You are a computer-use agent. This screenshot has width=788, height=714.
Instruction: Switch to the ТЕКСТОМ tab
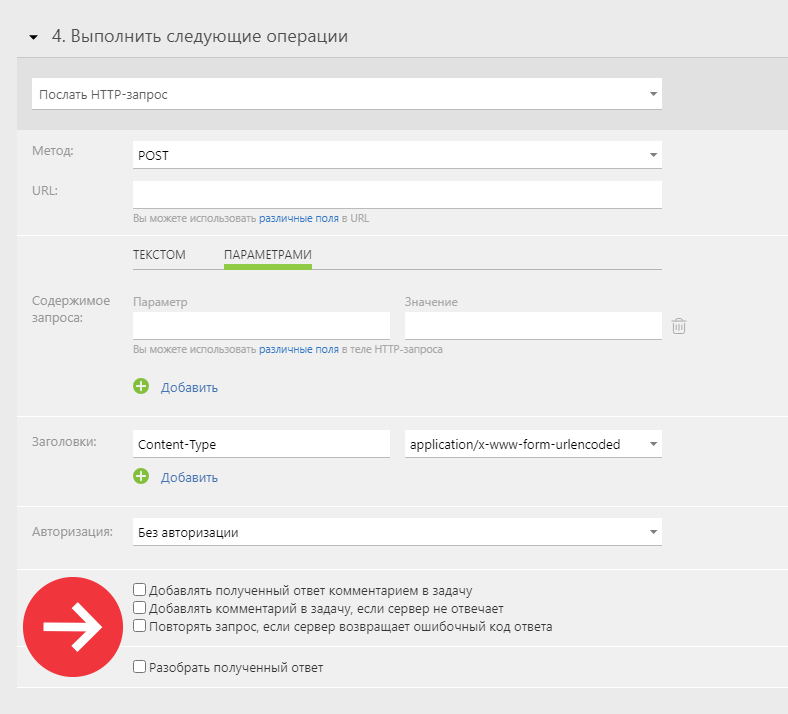pos(159,255)
